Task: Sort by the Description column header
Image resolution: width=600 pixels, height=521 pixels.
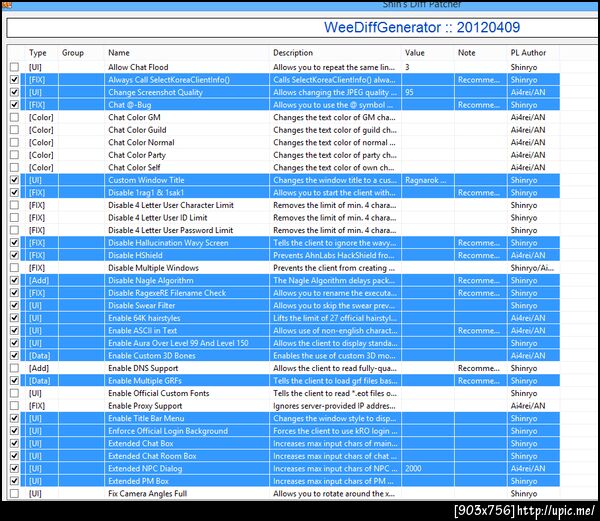Action: tap(293, 53)
